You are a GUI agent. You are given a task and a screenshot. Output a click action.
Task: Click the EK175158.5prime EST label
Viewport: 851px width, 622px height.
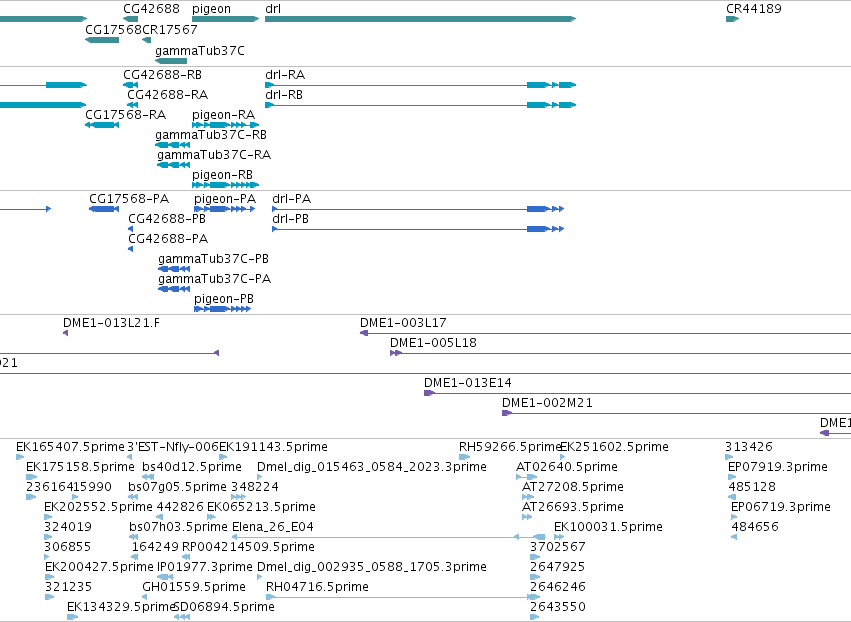[x=80, y=467]
